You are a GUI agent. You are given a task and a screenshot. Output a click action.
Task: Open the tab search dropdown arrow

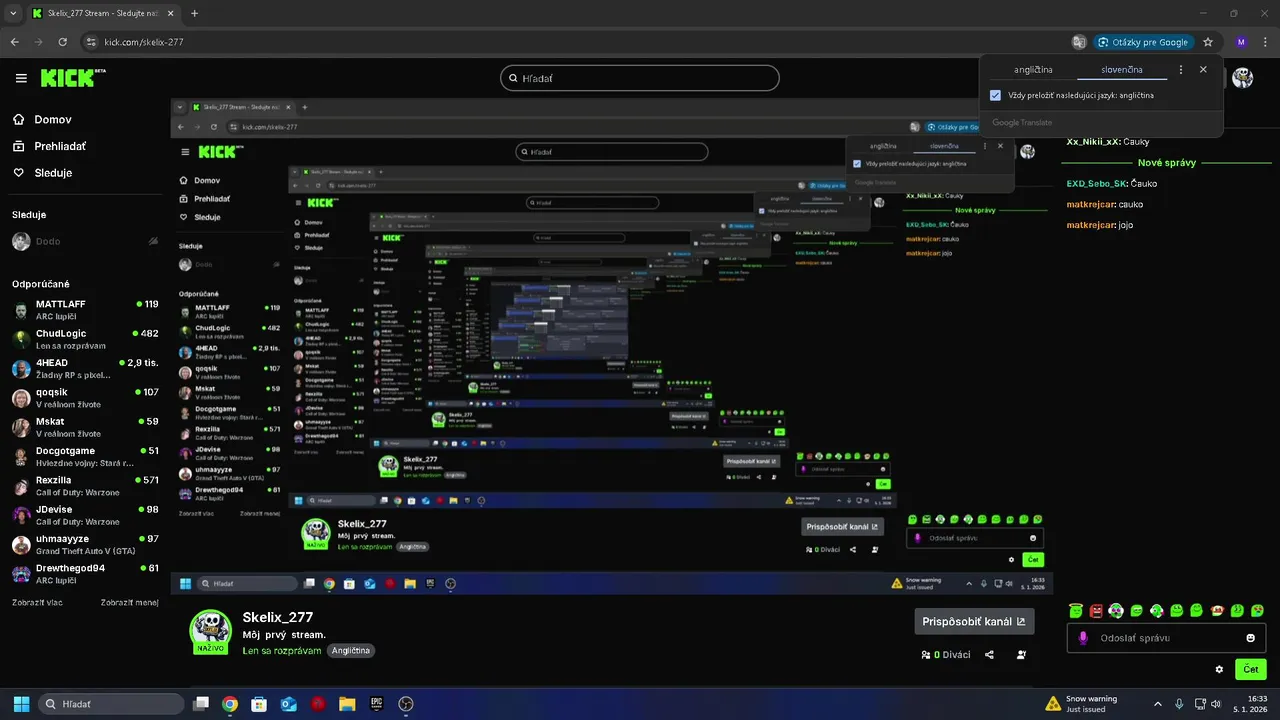[x=13, y=13]
